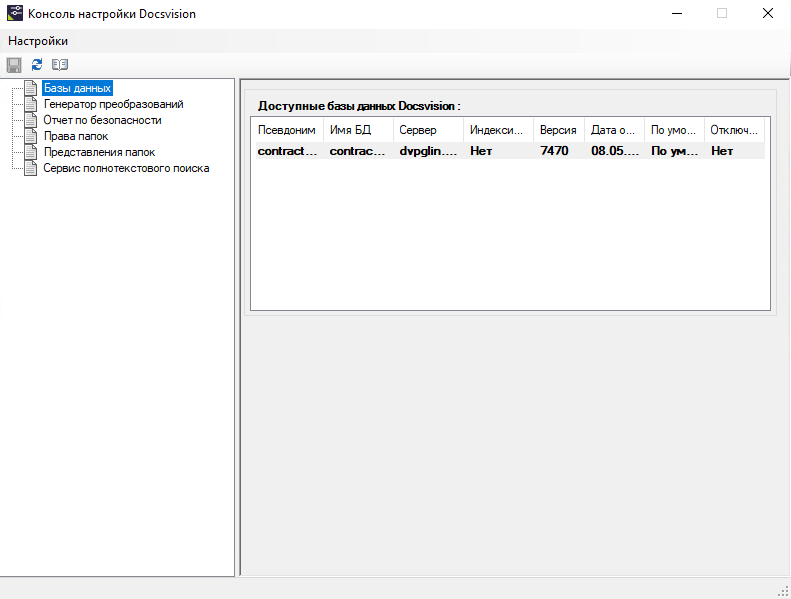Open the Help book icon in the toolbar
This screenshot has width=791, height=599.
pyautogui.click(x=60, y=65)
